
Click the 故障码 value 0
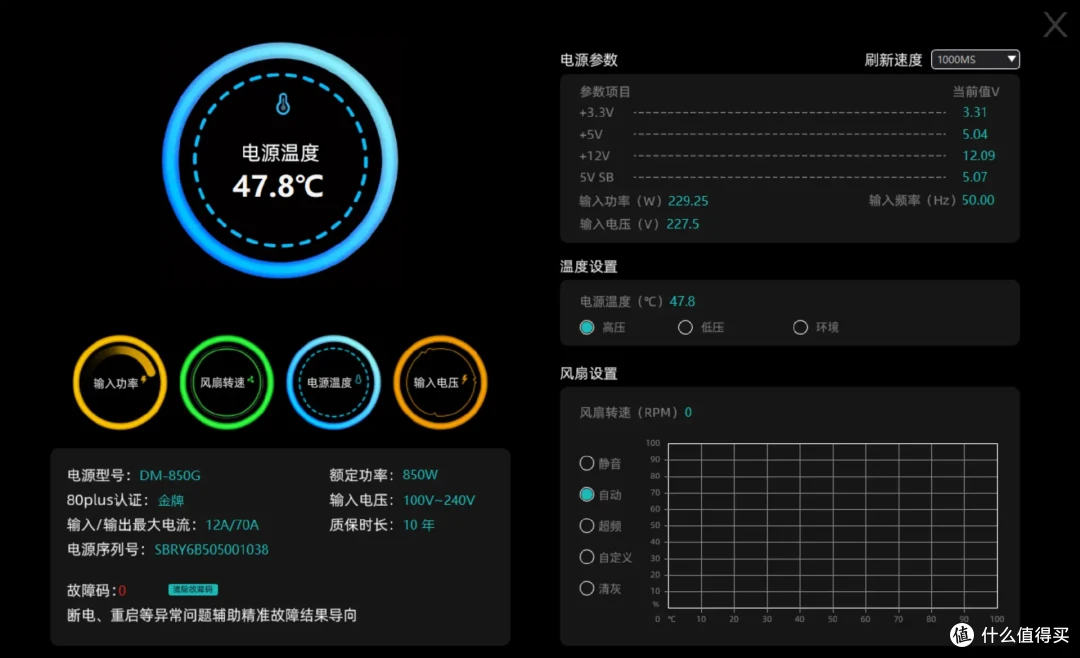tap(122, 590)
